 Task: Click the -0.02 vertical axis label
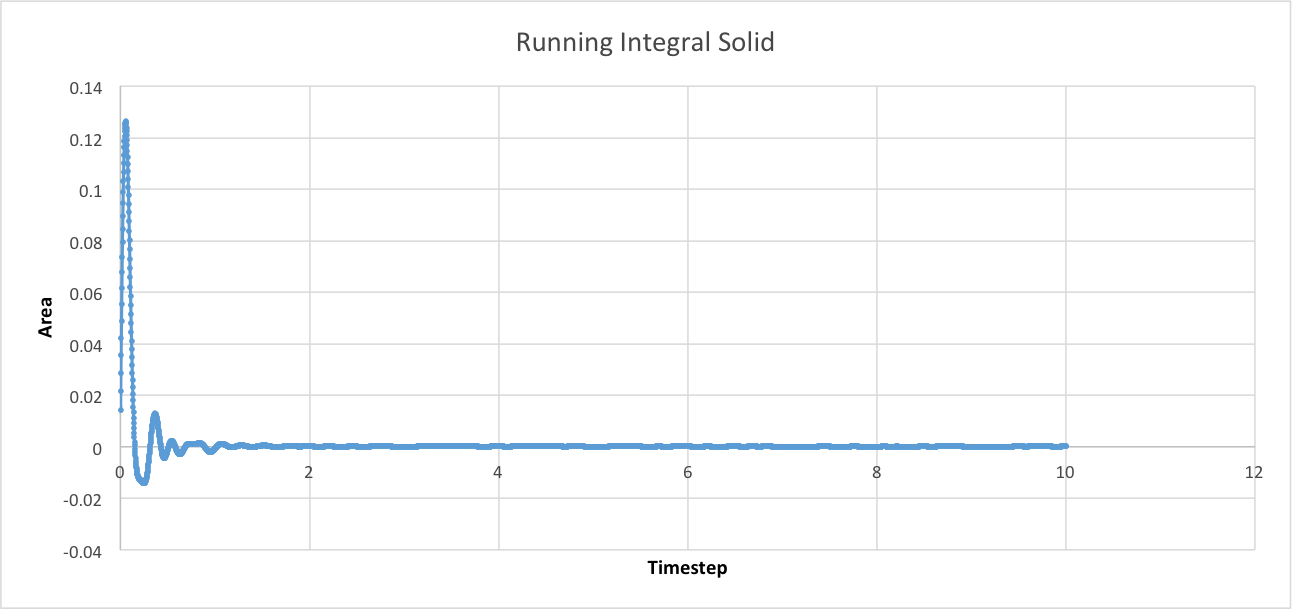(84, 500)
